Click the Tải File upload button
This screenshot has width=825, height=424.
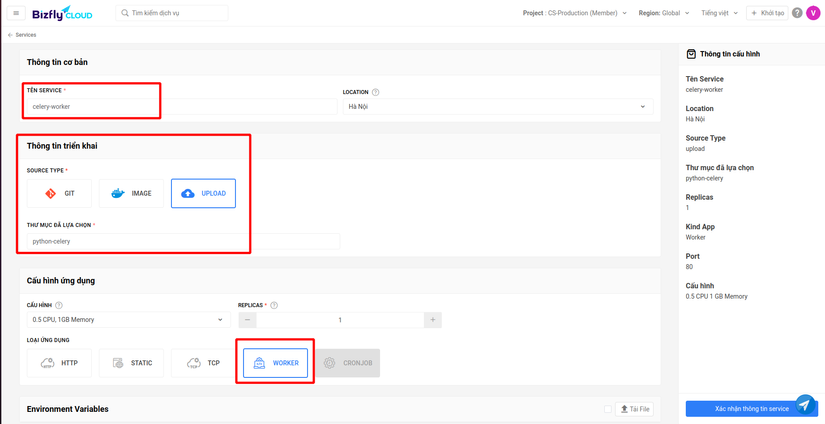[634, 409]
